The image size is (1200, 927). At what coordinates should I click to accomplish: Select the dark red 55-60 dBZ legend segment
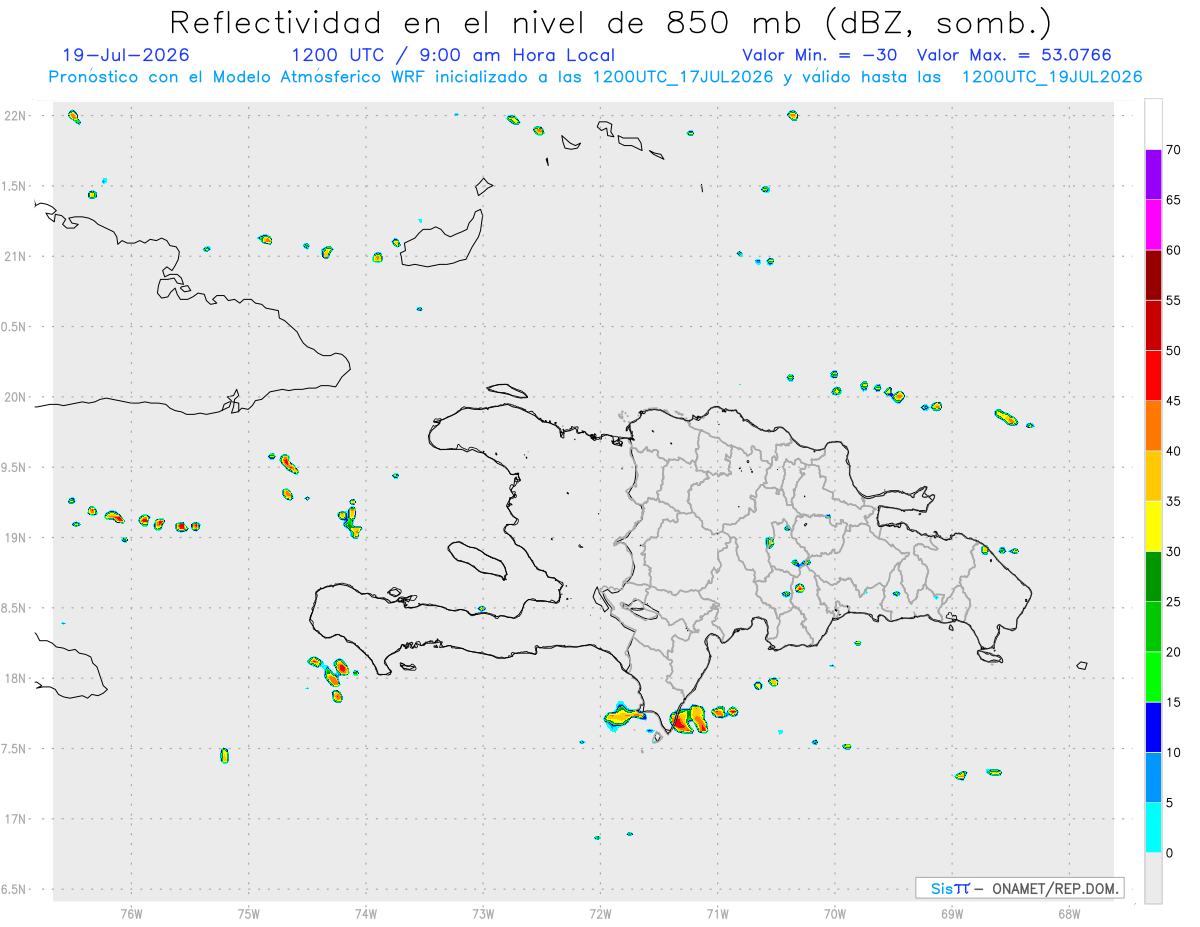(x=1153, y=275)
